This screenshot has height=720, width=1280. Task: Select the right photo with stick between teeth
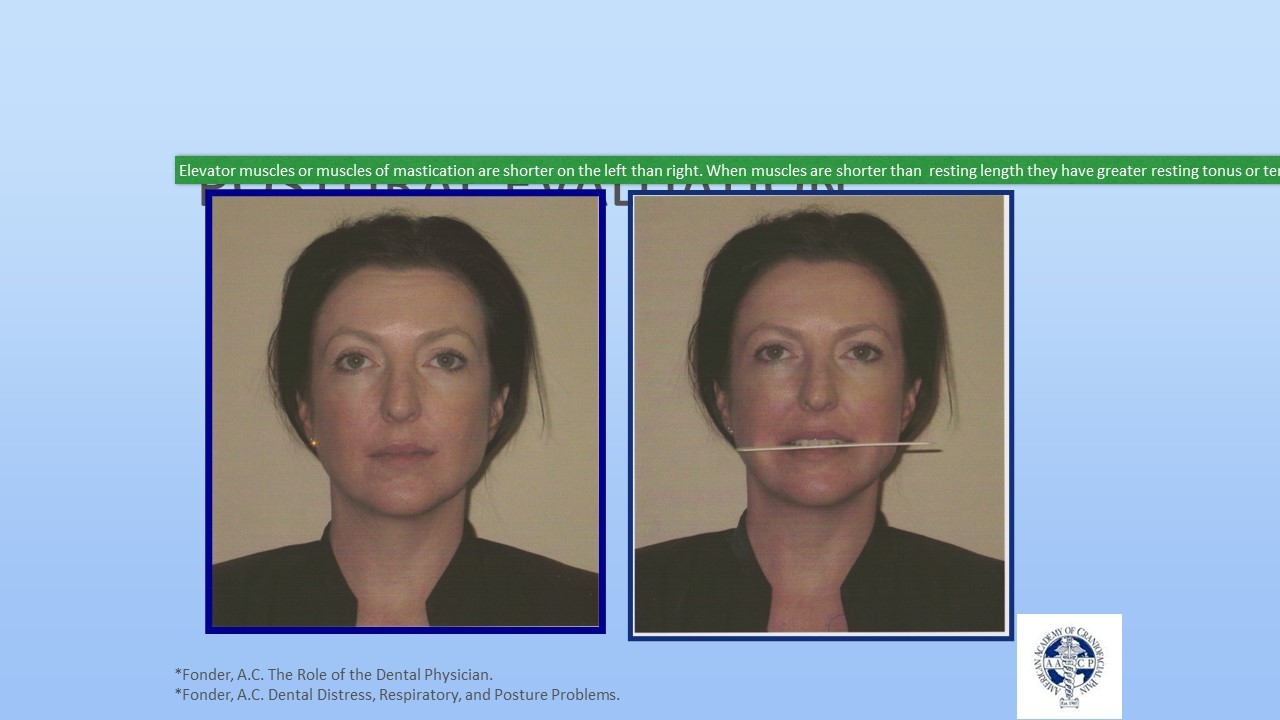tap(820, 415)
